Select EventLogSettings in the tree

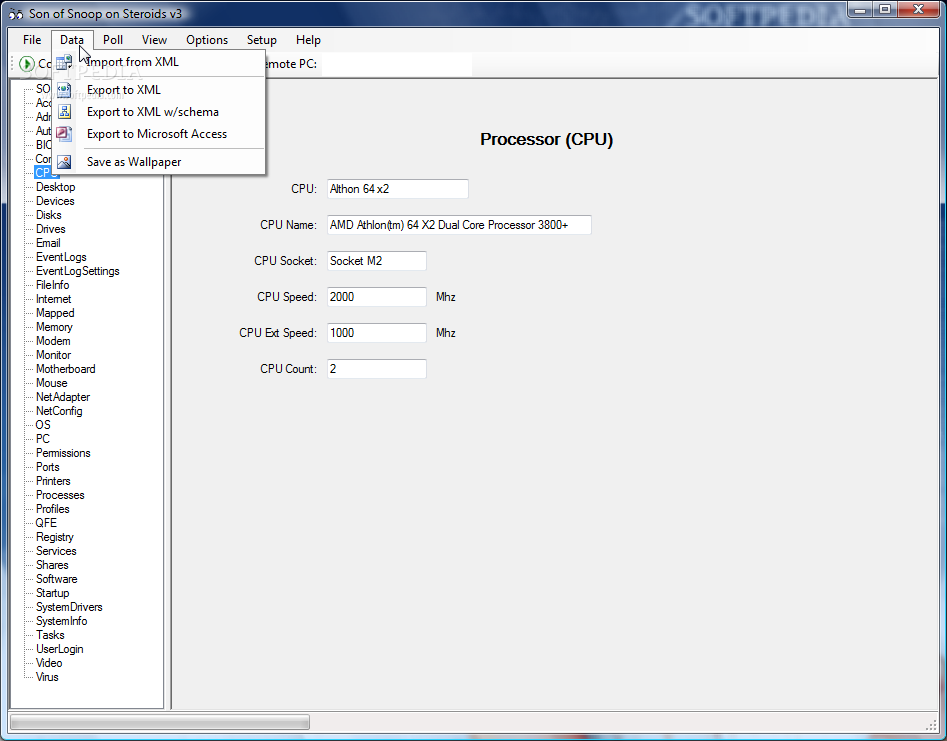[x=77, y=271]
